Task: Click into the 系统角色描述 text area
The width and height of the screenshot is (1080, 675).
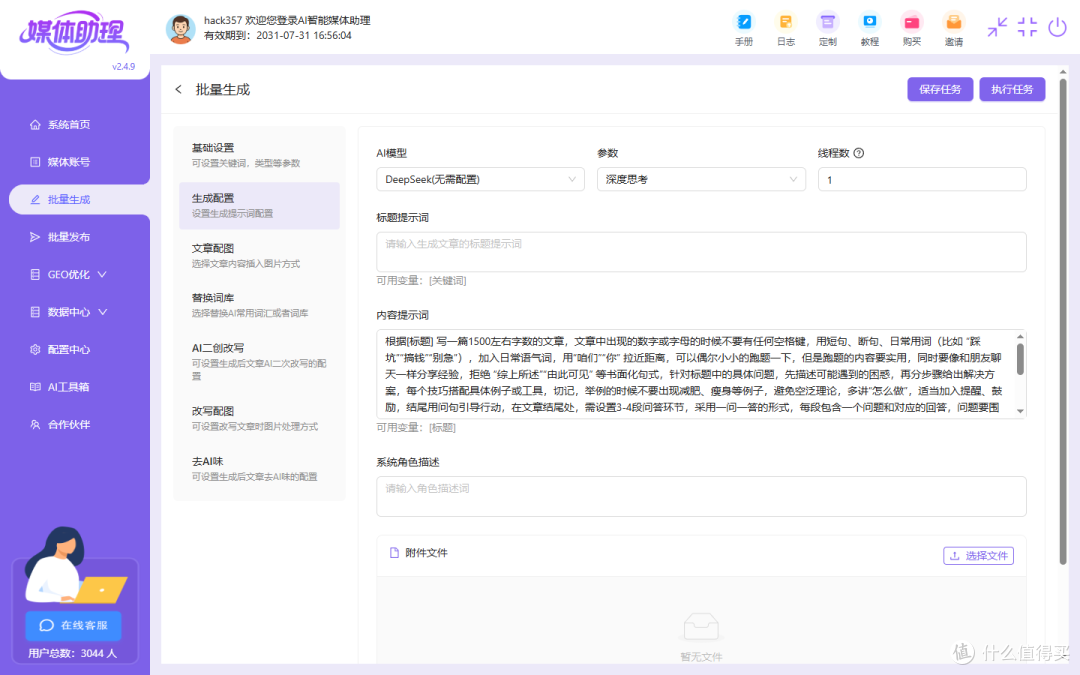Action: tap(701, 496)
